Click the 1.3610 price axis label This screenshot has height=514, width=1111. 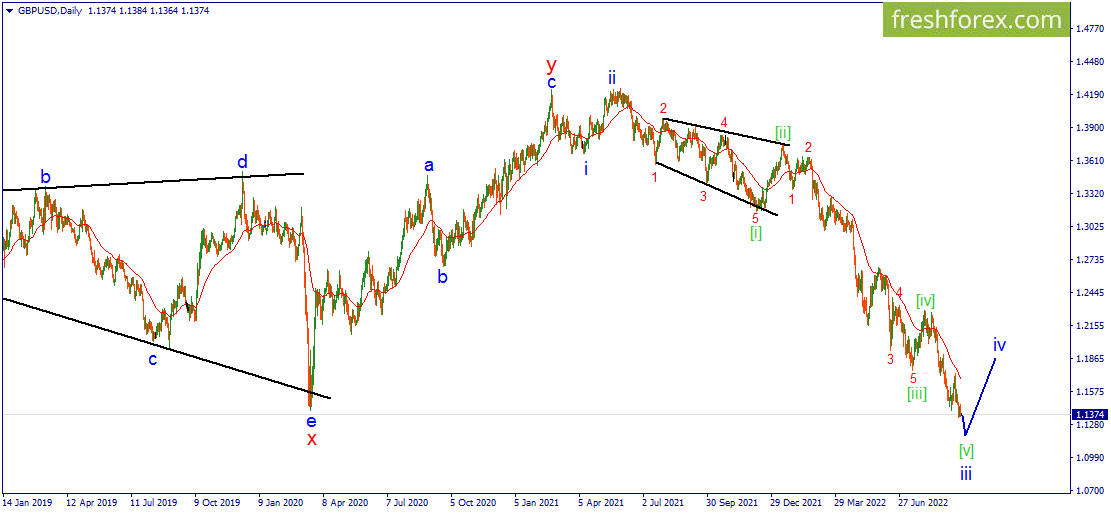(1090, 160)
